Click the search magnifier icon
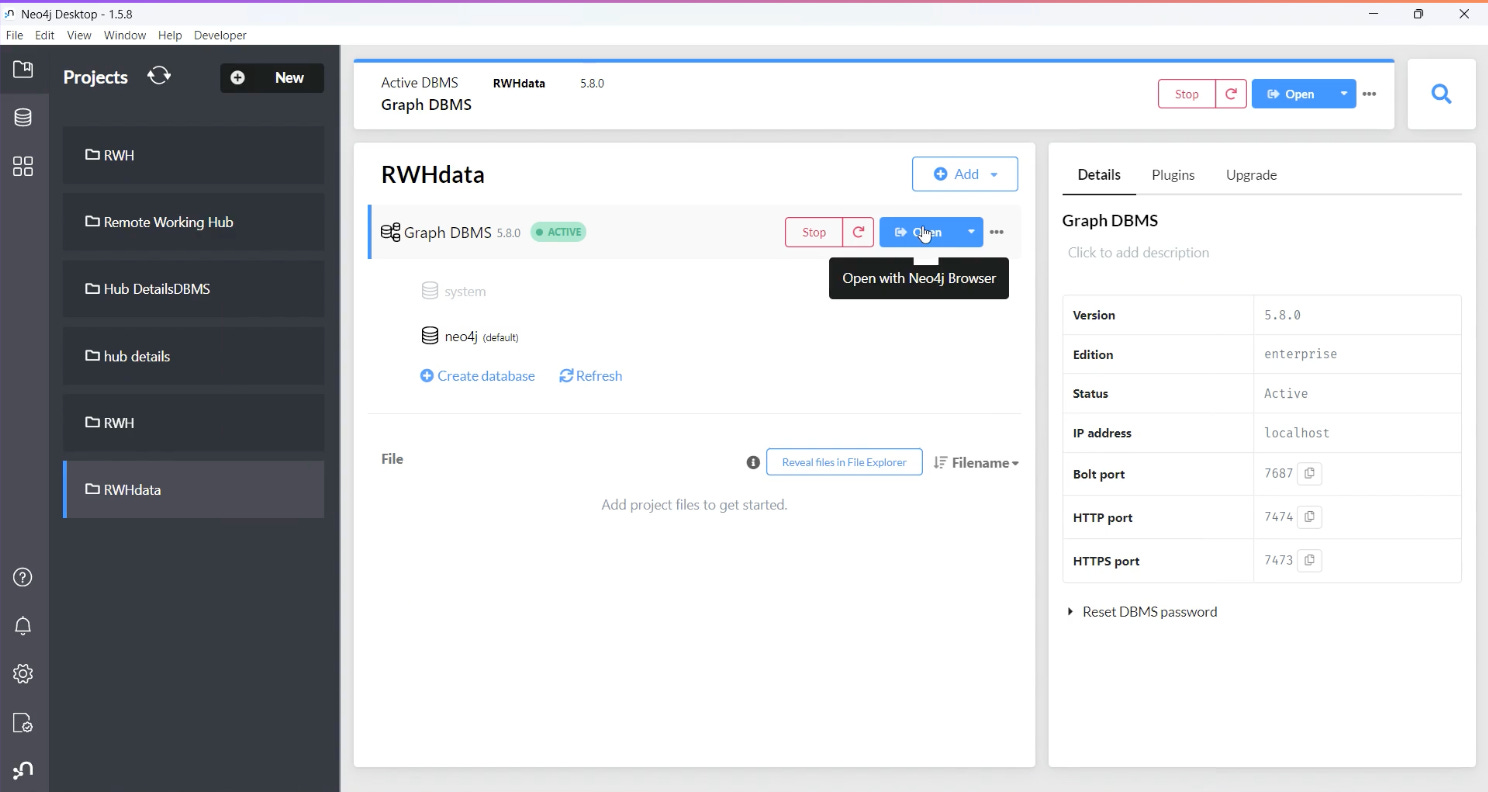This screenshot has width=1488, height=792. click(x=1441, y=94)
